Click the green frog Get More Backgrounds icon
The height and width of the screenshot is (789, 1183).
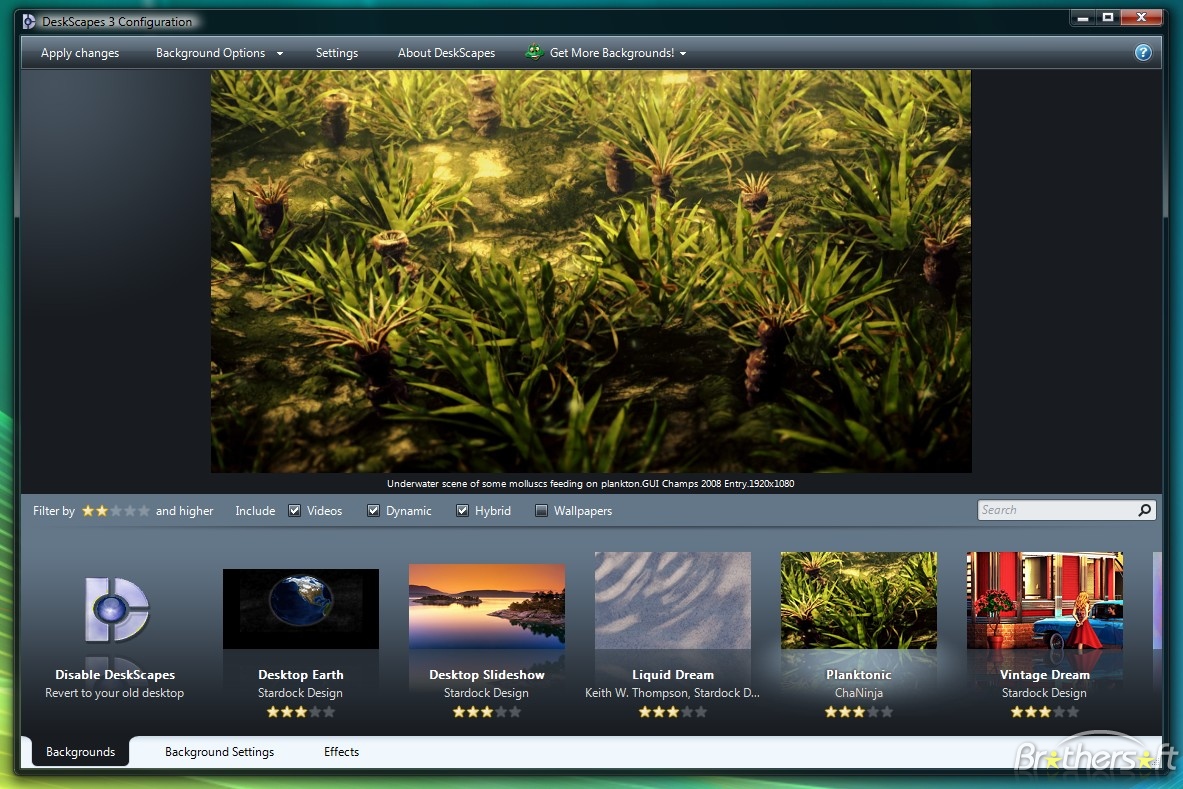tap(534, 52)
